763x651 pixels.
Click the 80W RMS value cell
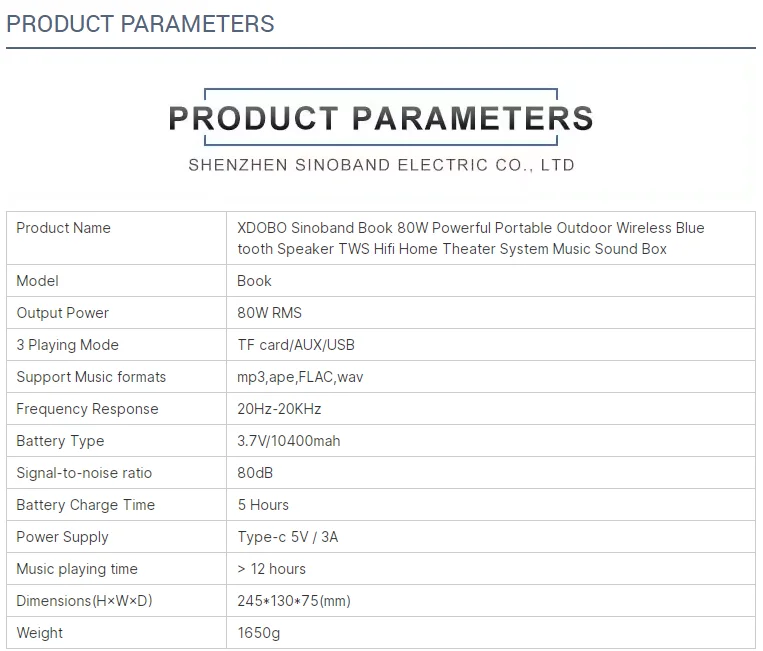(x=269, y=313)
